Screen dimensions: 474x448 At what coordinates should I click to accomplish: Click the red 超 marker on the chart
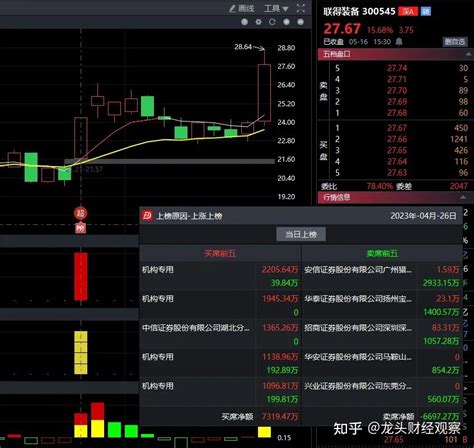coord(80,213)
